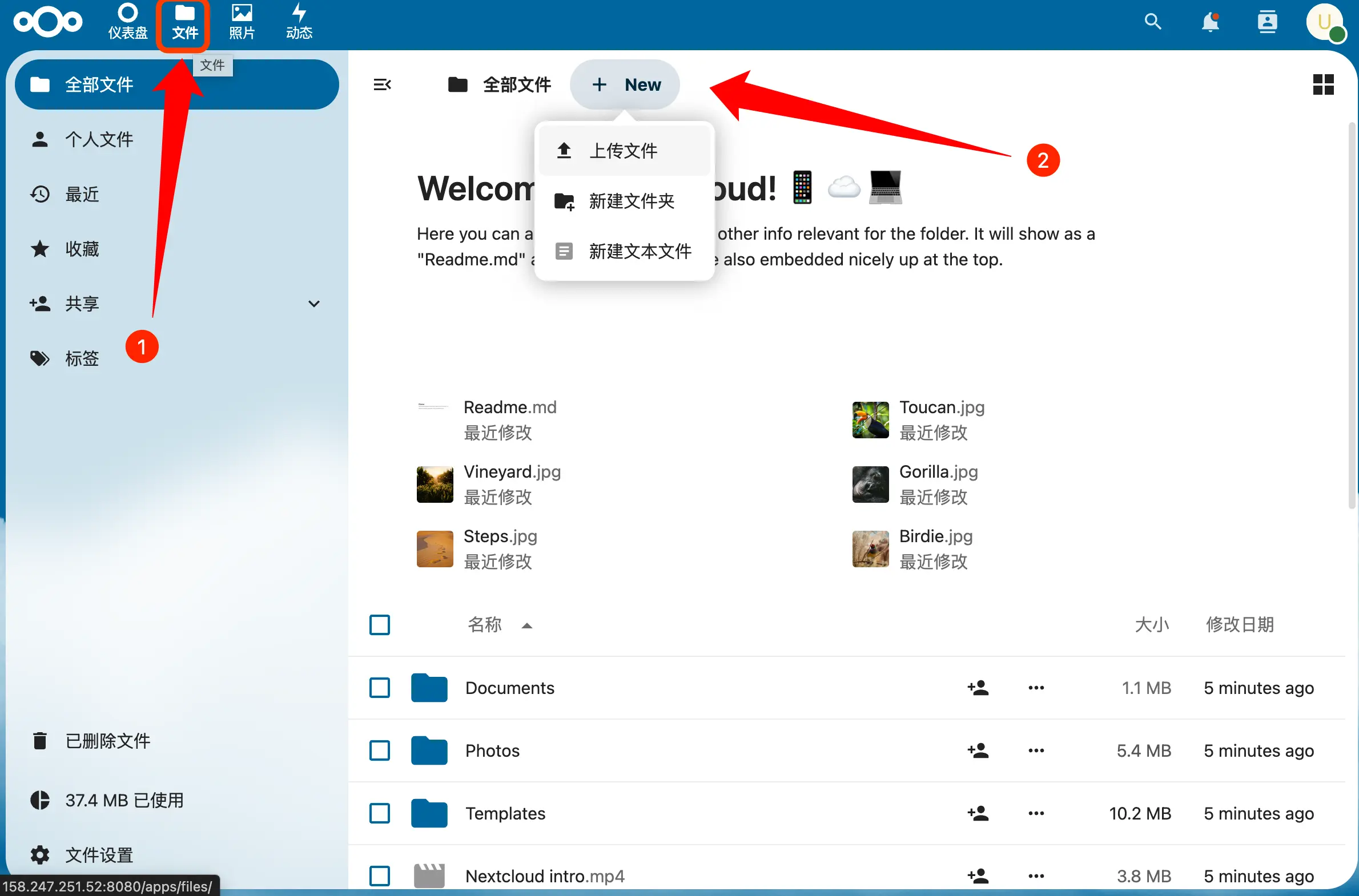1359x896 pixels.
Task: Expand the 共享 section chevron
Action: point(314,304)
